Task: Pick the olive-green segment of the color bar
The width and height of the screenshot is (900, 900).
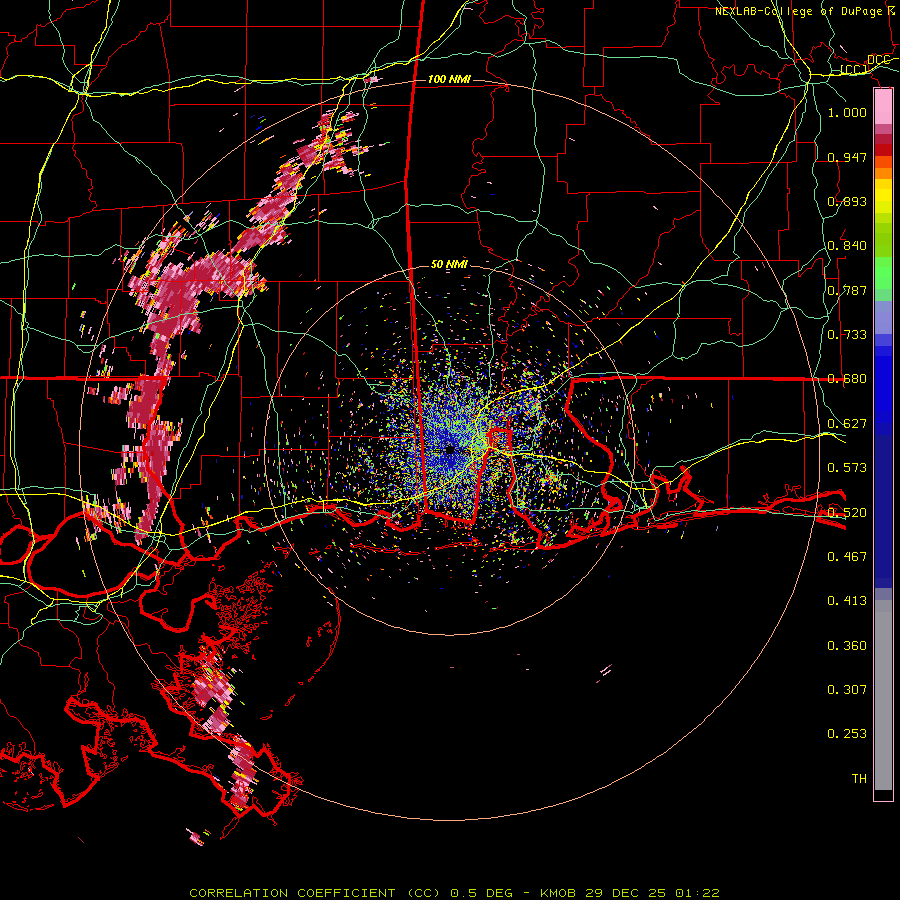Action: coord(883,240)
